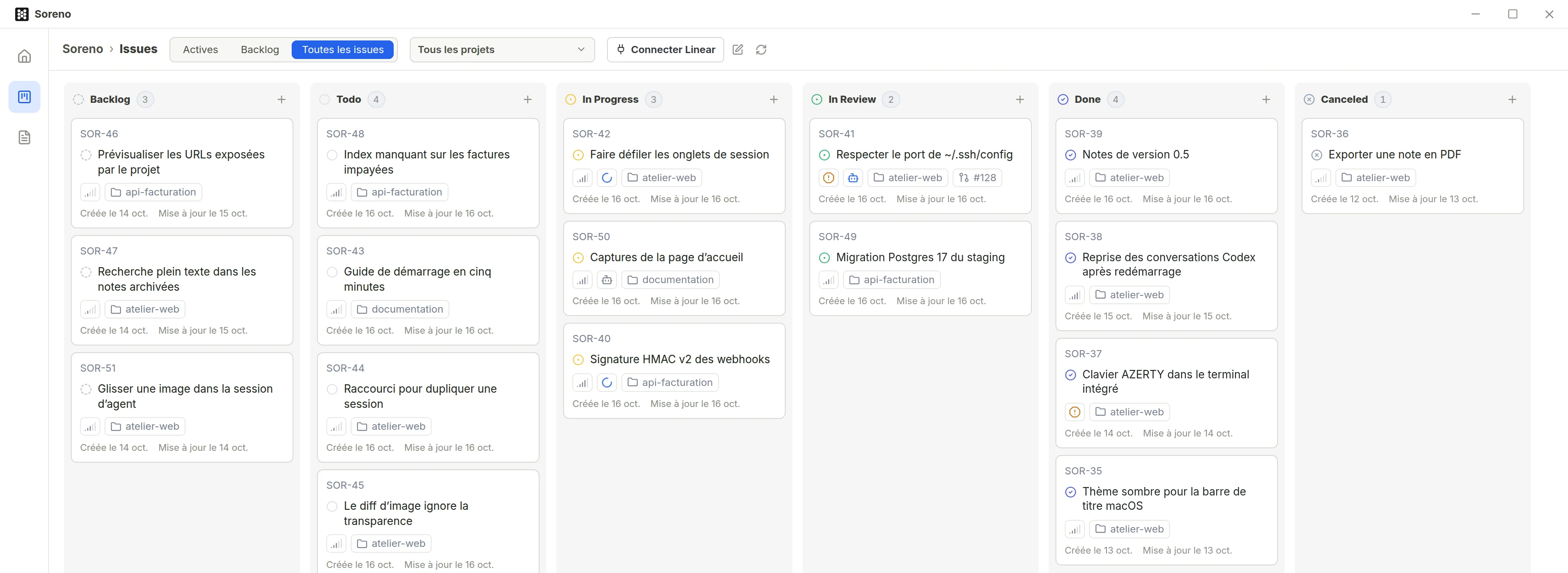Add an issue to In Progress column
The width and height of the screenshot is (1568, 573).
pos(773,100)
